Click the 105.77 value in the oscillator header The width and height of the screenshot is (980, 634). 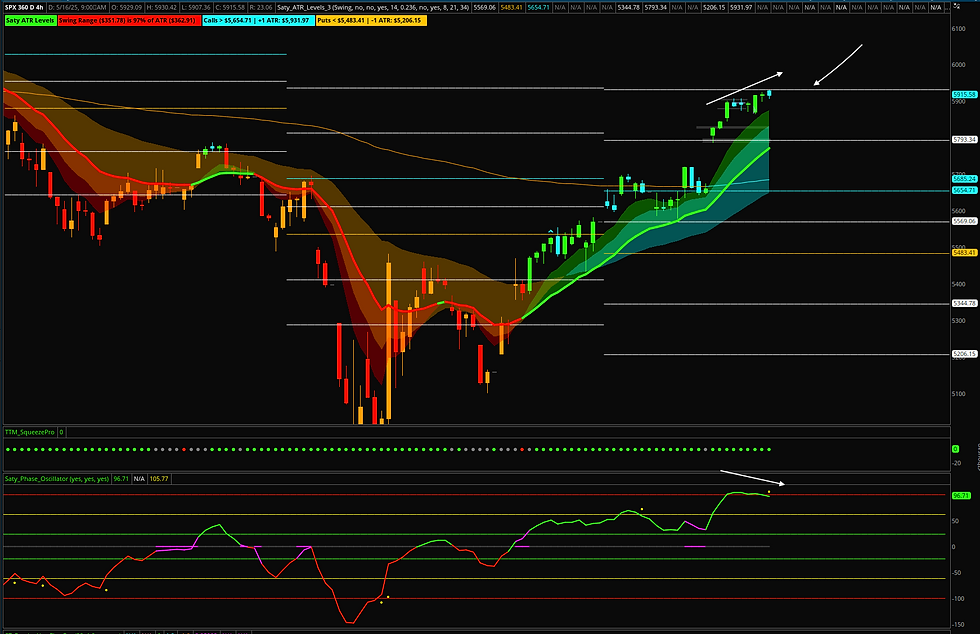coord(159,479)
